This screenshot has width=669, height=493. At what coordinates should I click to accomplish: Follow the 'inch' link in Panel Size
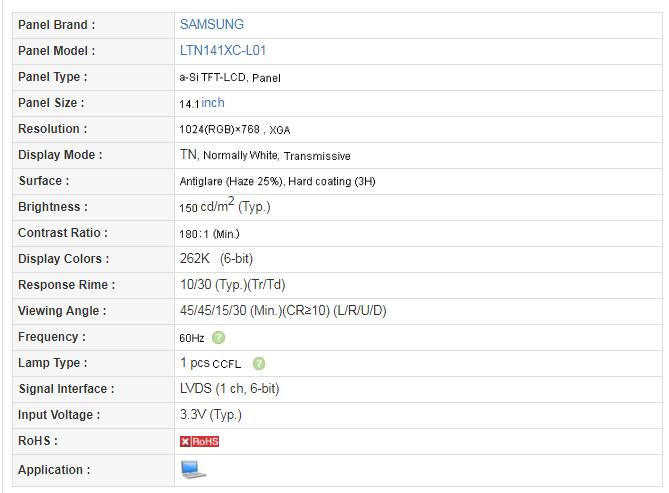[213, 103]
